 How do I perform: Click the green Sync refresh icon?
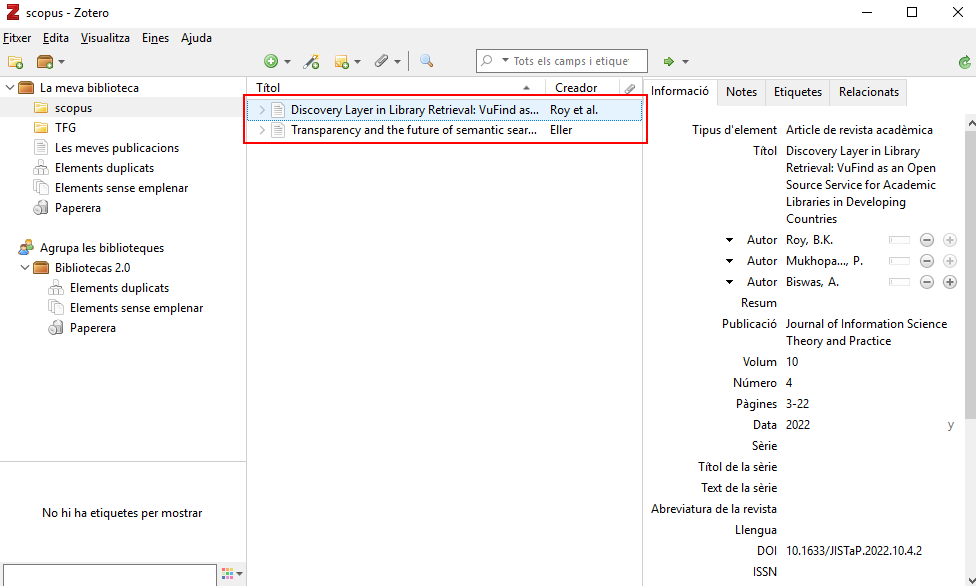[965, 62]
